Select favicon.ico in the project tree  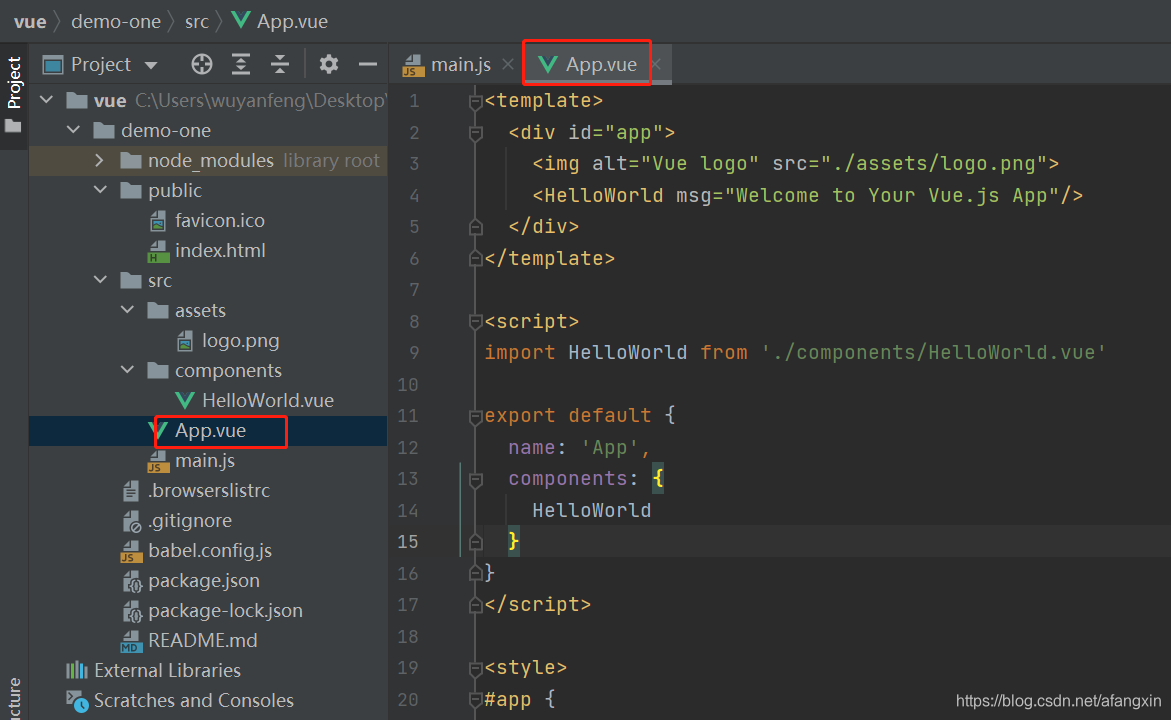220,220
